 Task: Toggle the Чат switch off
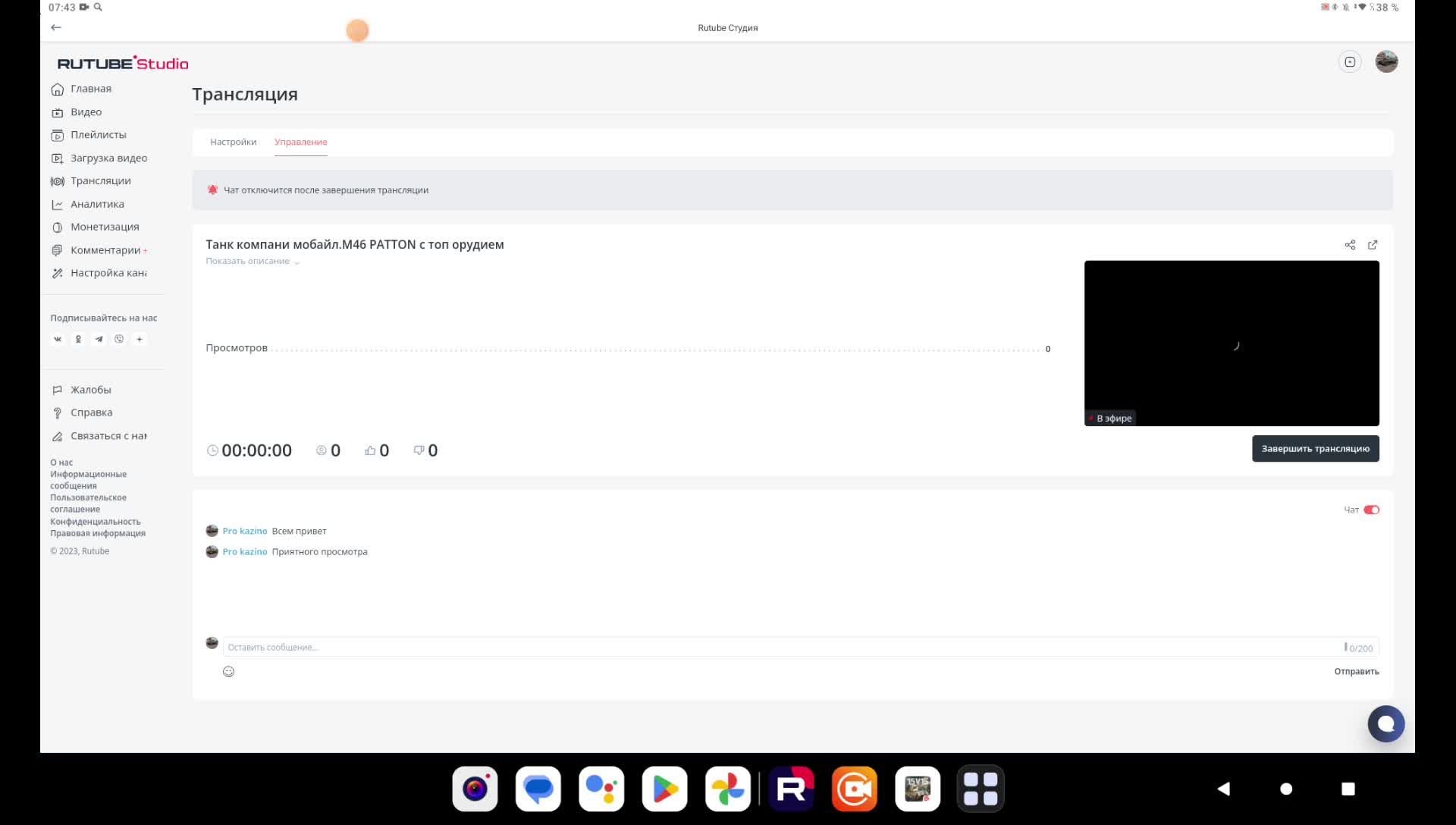pyautogui.click(x=1371, y=510)
